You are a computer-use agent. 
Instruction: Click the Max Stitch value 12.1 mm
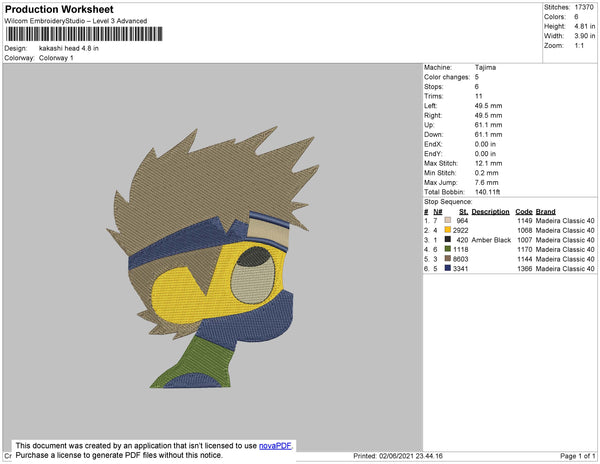488,163
